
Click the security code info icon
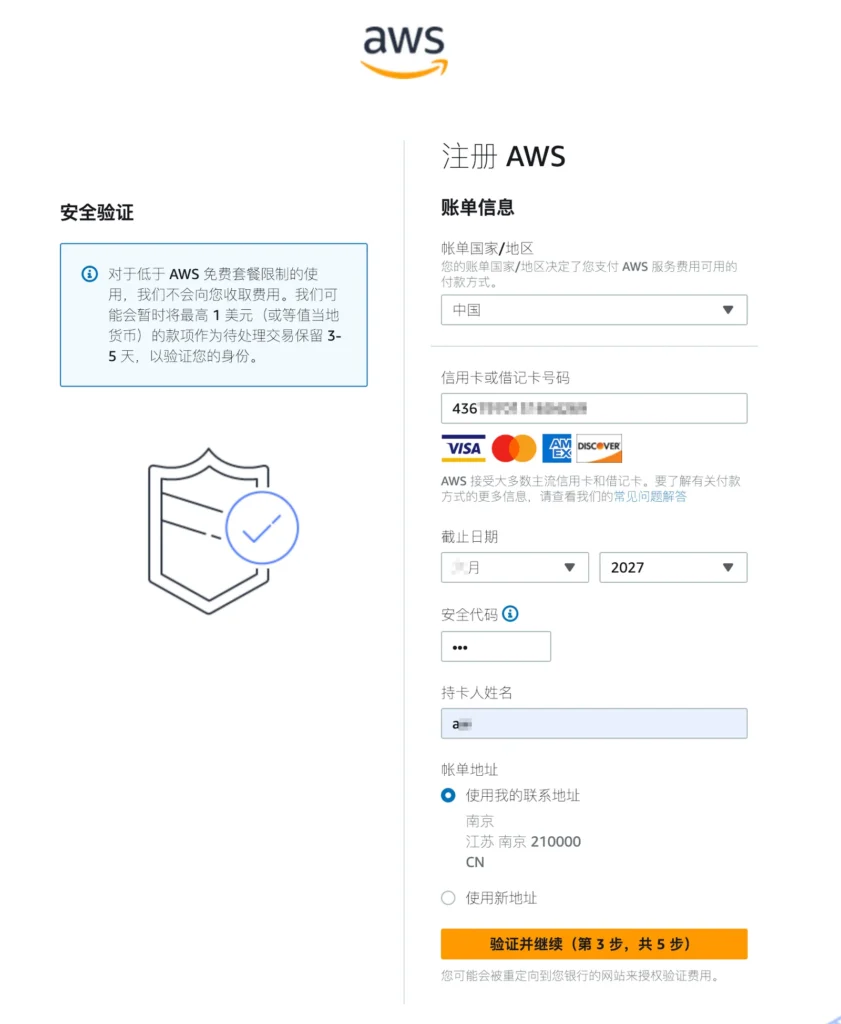click(511, 614)
